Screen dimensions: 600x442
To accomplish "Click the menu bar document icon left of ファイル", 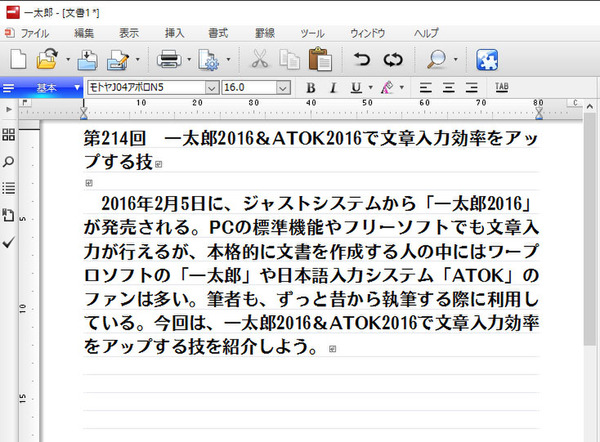I will click(10, 33).
